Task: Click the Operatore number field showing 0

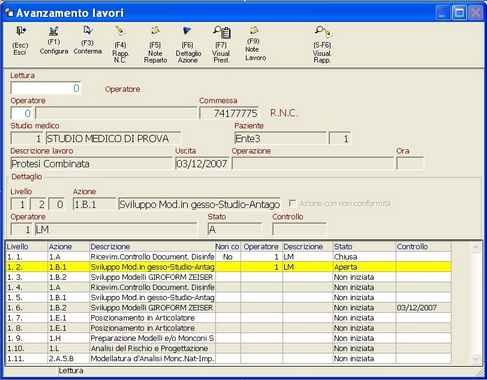Action: (22, 113)
